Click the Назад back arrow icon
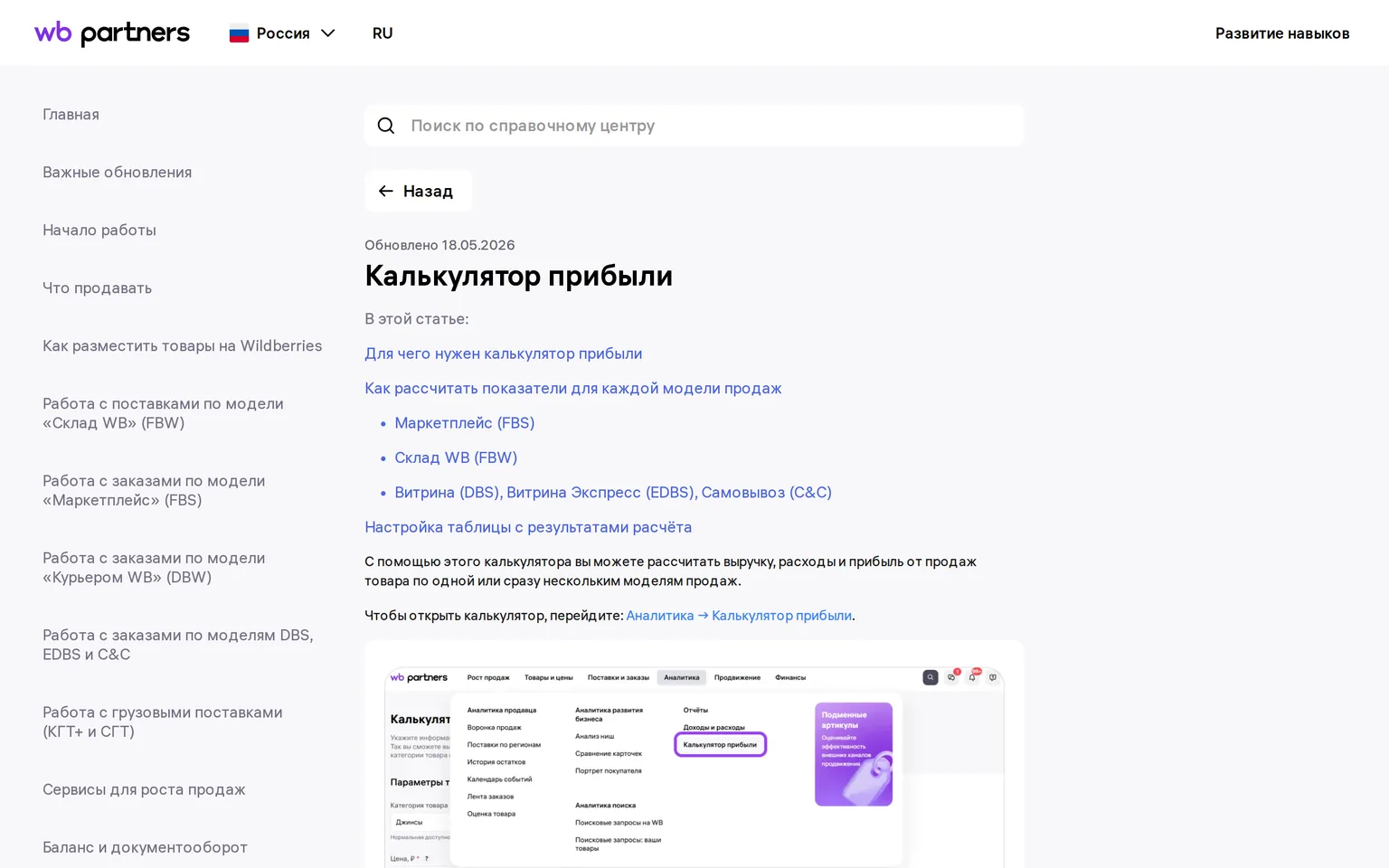The height and width of the screenshot is (868, 1389). click(386, 191)
